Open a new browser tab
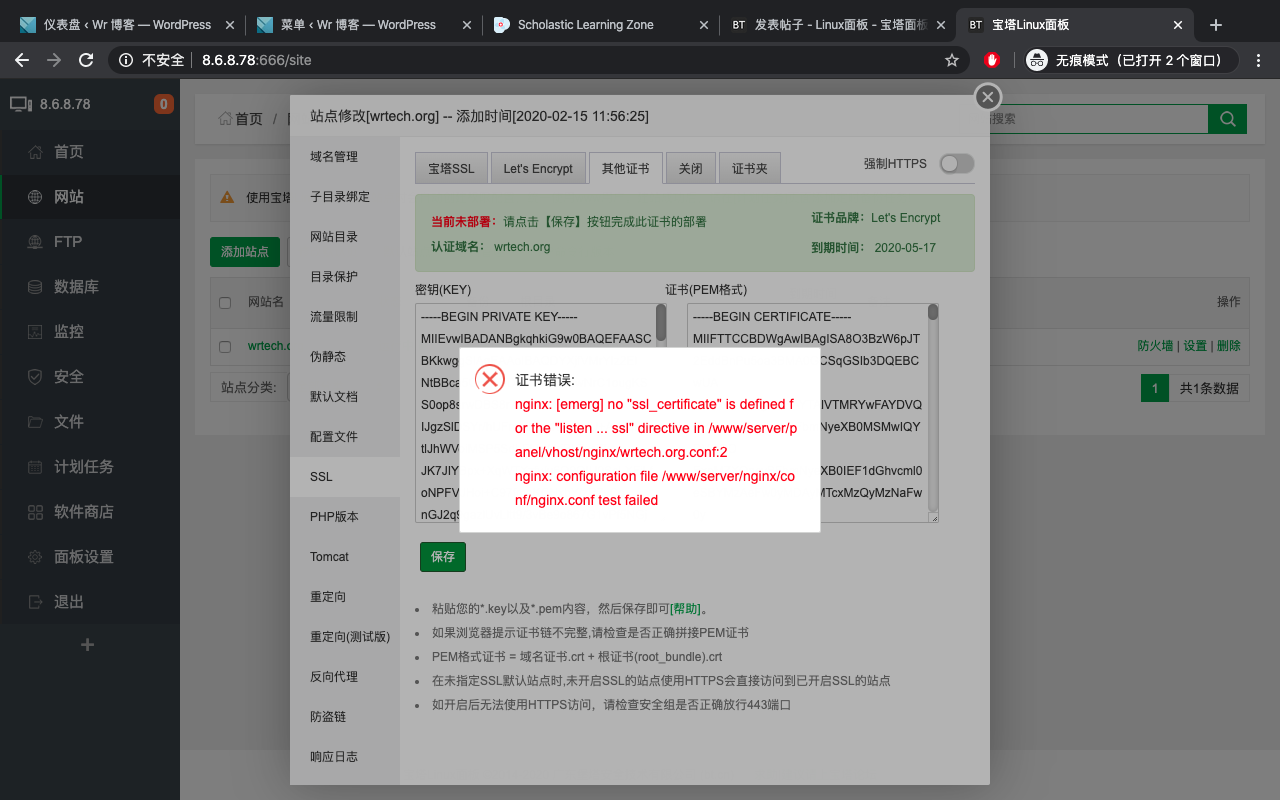 tap(1216, 25)
